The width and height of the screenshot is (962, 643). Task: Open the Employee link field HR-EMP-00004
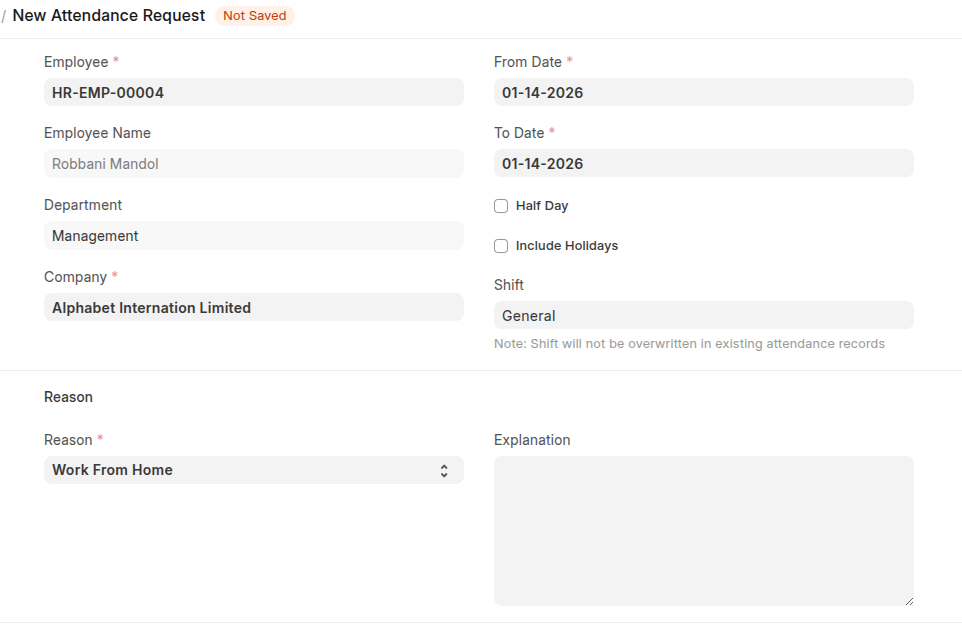253,92
